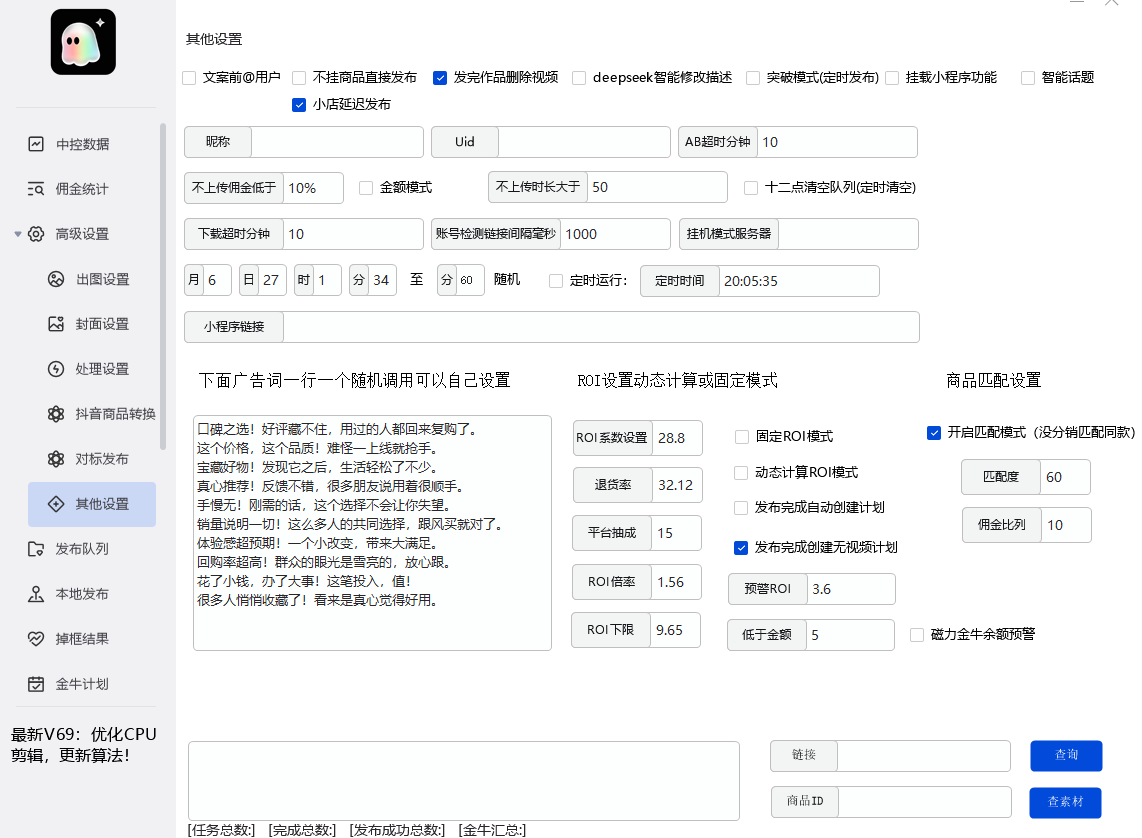Click the blue 查询 button
Screen dimensions: 1142x838
(1066, 756)
